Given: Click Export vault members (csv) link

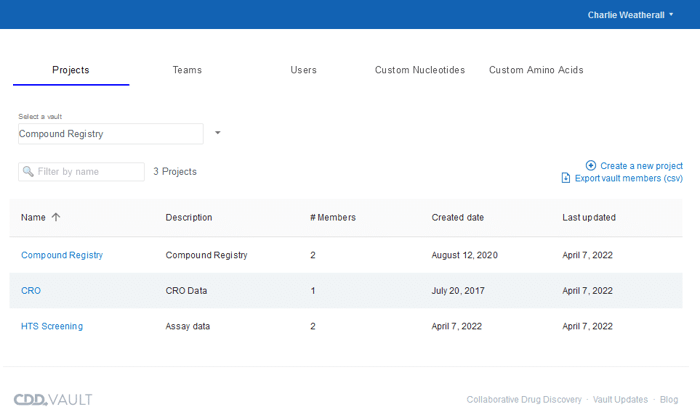Looking at the screenshot, I should [x=629, y=178].
